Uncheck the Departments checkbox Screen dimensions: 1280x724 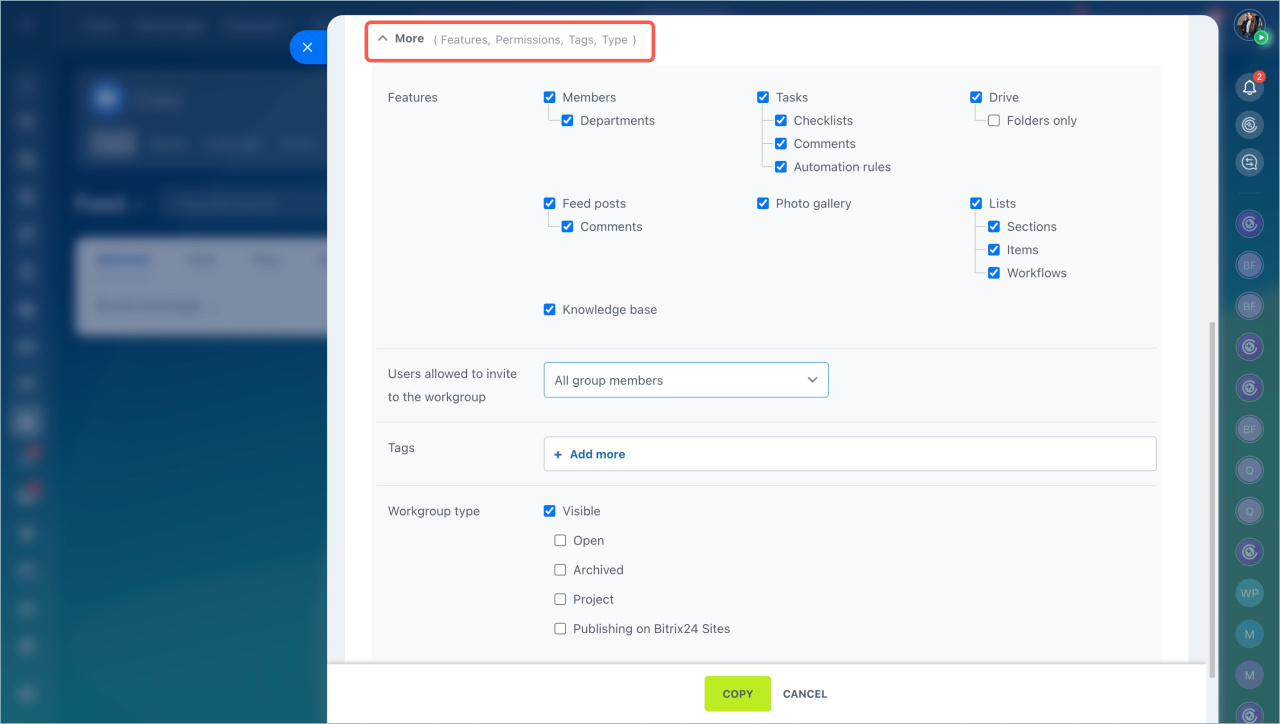point(568,121)
